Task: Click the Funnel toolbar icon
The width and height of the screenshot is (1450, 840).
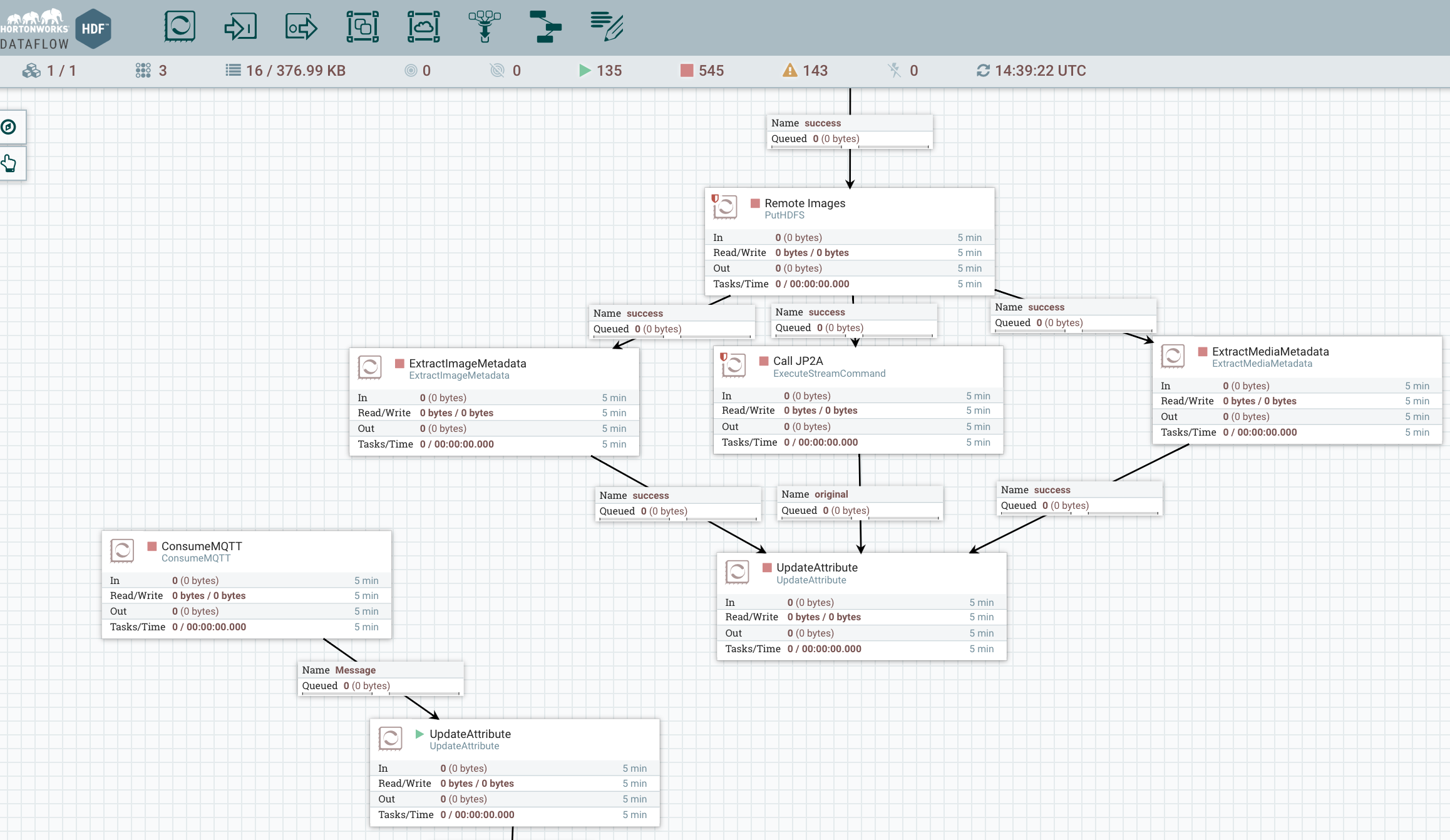Action: [485, 27]
